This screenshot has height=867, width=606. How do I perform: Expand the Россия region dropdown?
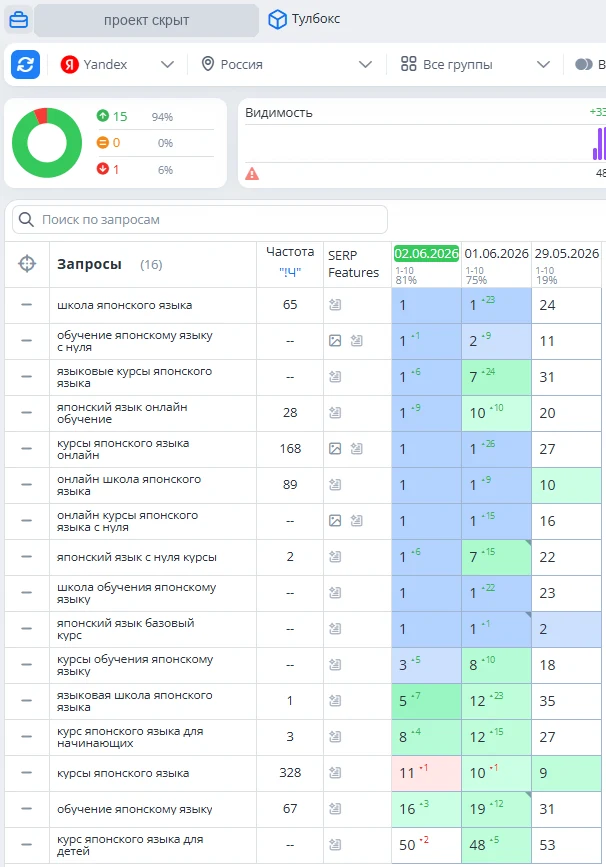pyautogui.click(x=365, y=65)
